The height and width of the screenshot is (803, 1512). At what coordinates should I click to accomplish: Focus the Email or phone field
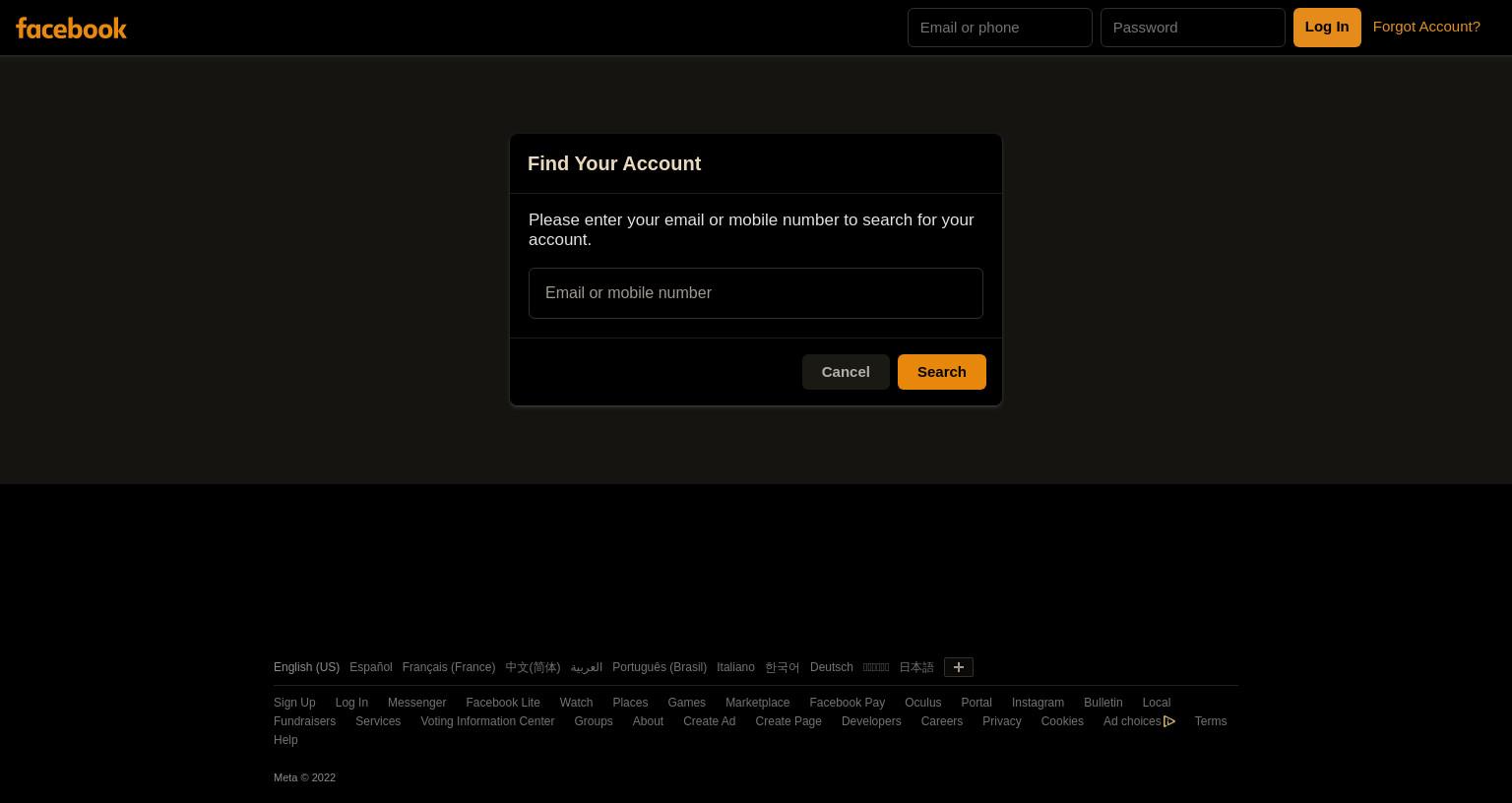tap(999, 28)
